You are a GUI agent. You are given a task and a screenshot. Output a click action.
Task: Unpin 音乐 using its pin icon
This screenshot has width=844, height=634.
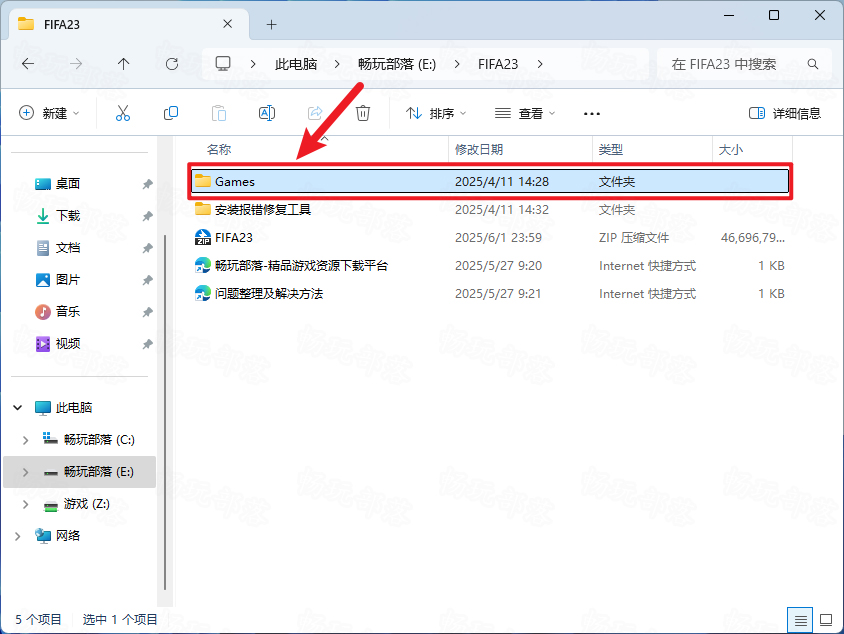[147, 312]
